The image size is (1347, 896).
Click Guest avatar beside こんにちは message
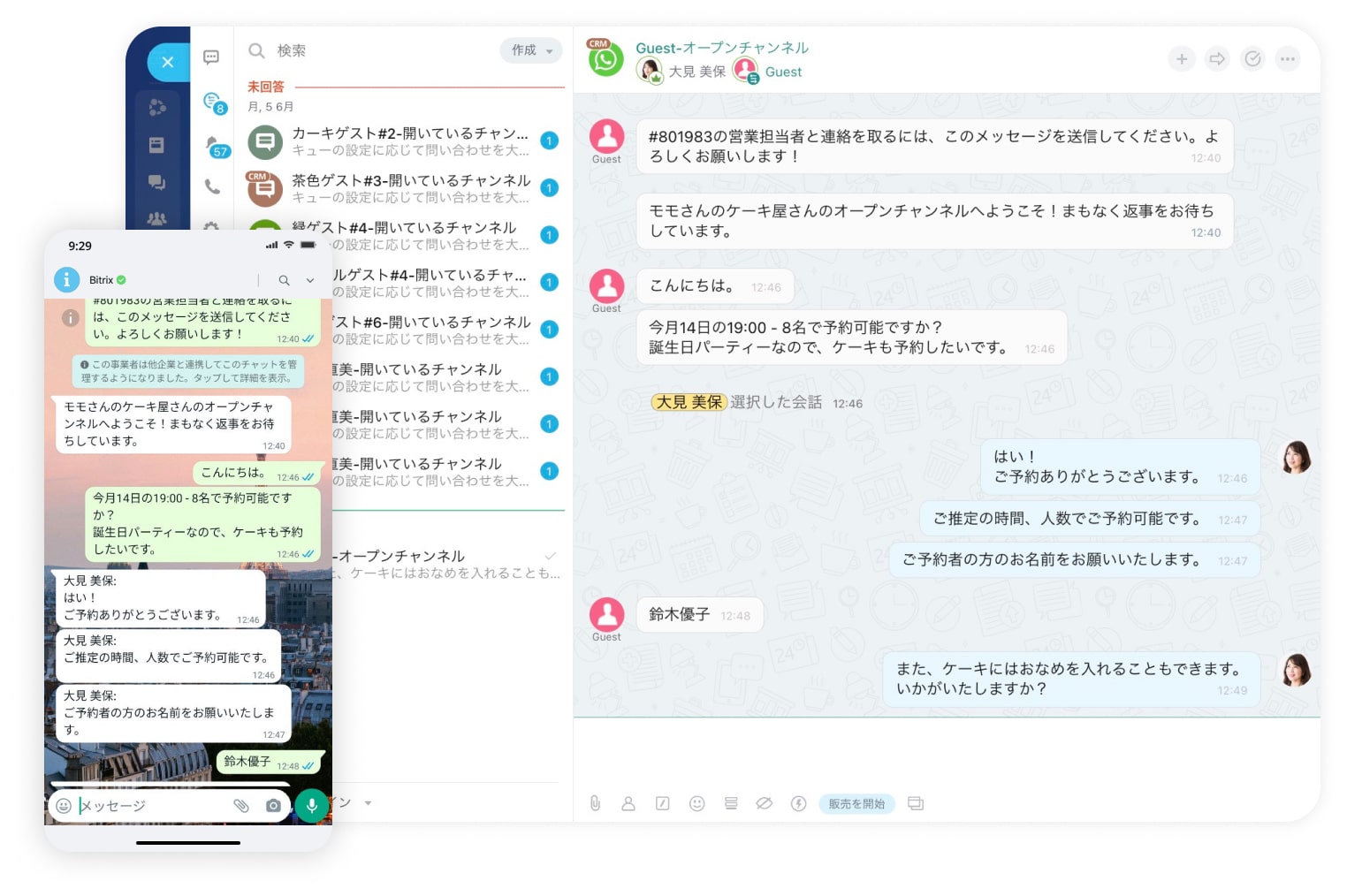(x=607, y=286)
